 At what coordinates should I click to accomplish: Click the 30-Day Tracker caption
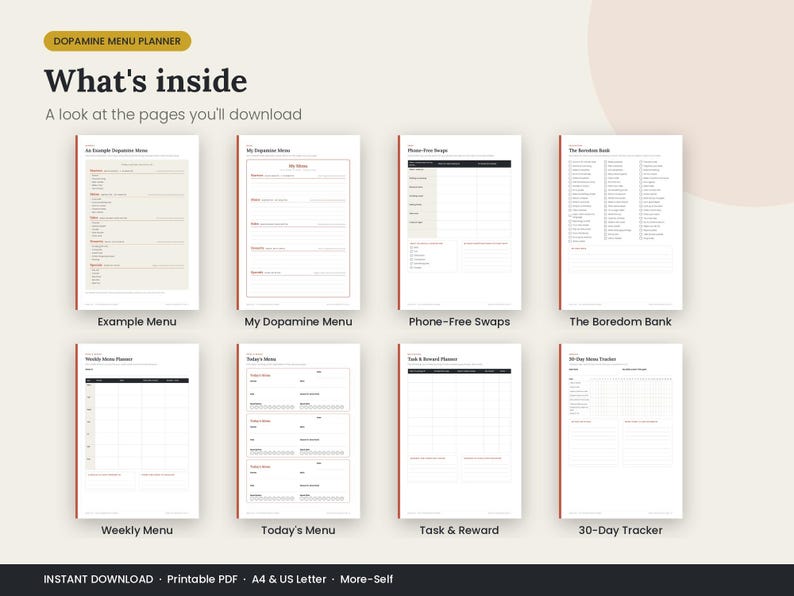(621, 531)
